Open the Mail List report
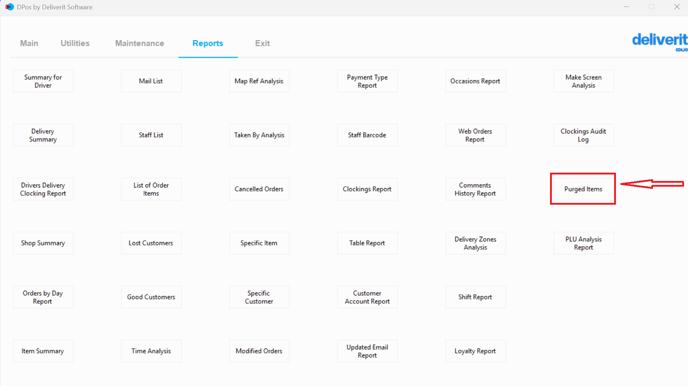The width and height of the screenshot is (688, 386). (151, 81)
